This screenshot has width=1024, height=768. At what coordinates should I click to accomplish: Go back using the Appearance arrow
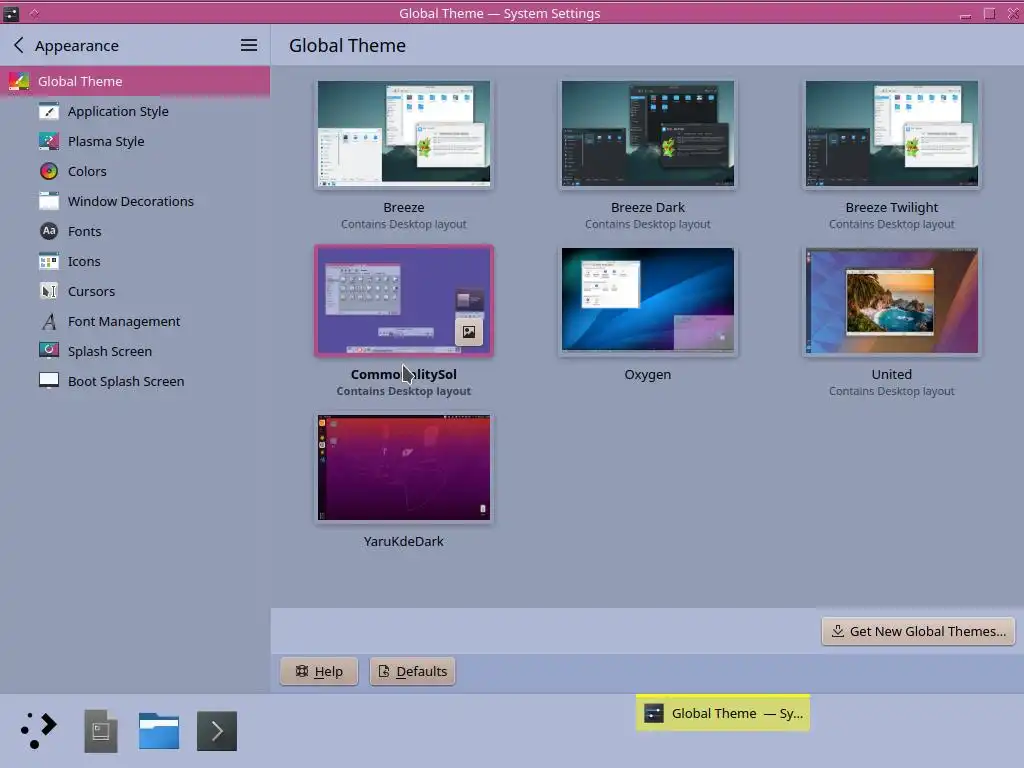[18, 45]
